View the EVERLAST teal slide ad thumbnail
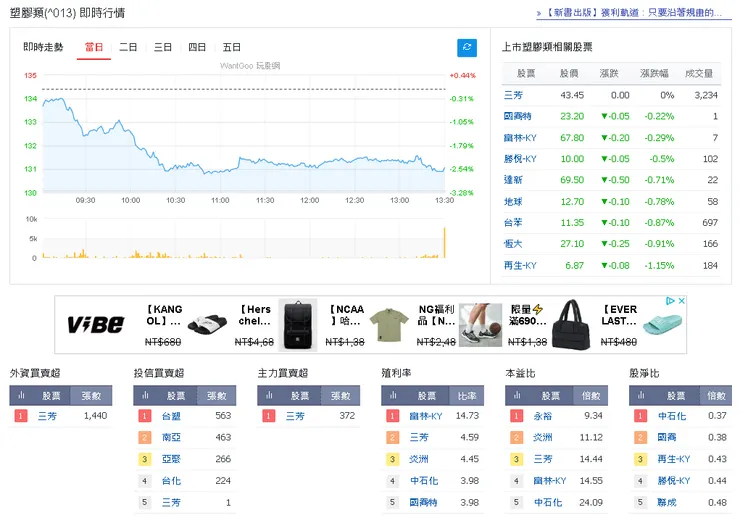Viewport: 740px width, 517px height. (663, 323)
